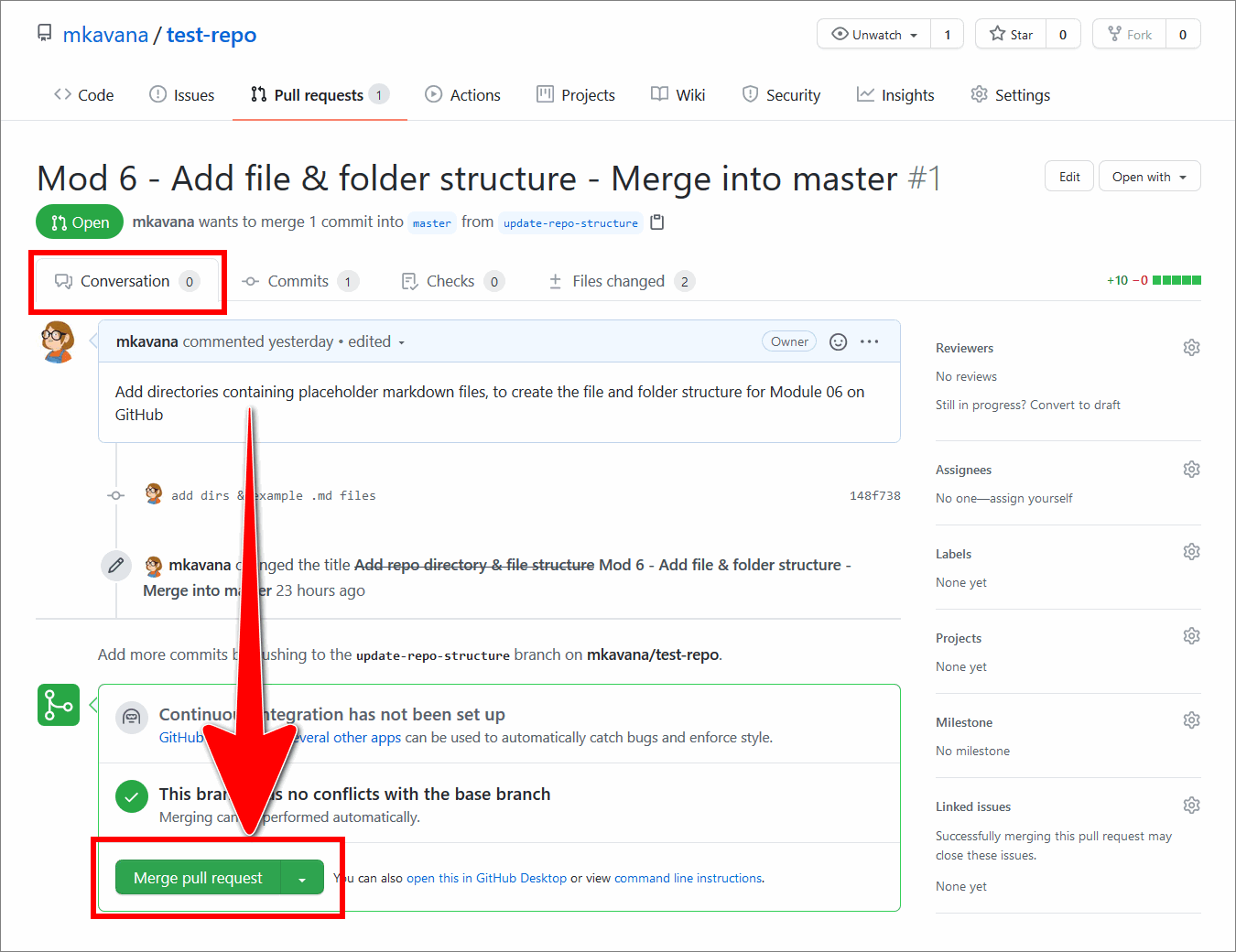Open the Milestone gear settings
Screen dimensions: 1236x952
pyautogui.click(x=1191, y=720)
